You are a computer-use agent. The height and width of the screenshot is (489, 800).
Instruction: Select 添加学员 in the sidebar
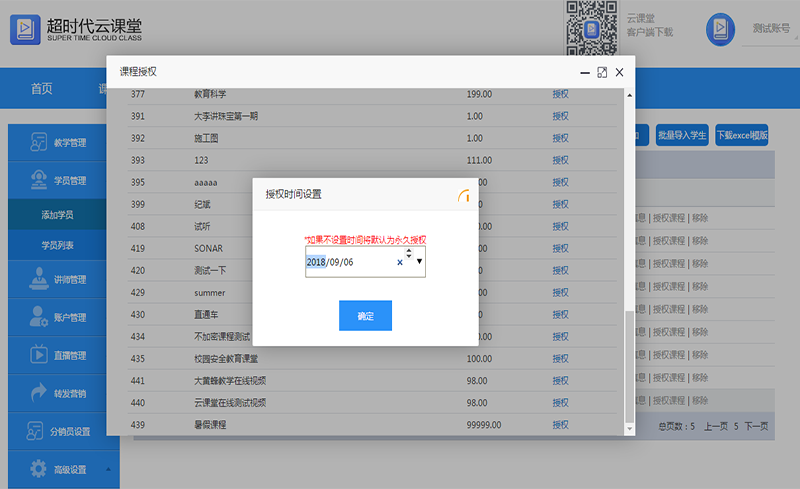[57, 215]
